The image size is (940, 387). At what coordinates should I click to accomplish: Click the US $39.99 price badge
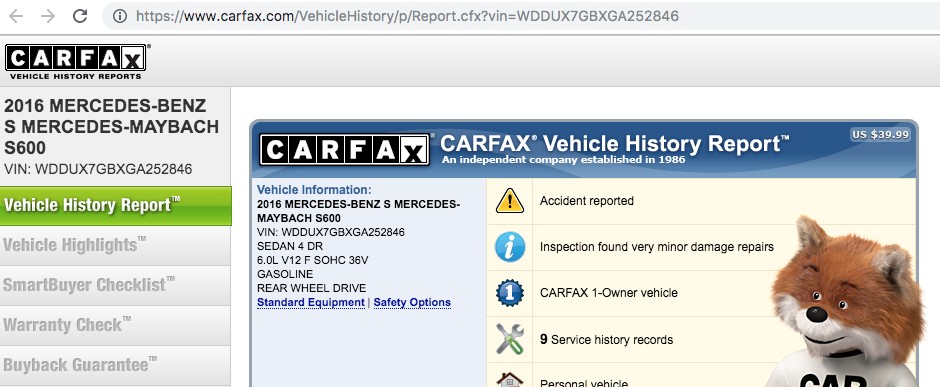[x=880, y=135]
